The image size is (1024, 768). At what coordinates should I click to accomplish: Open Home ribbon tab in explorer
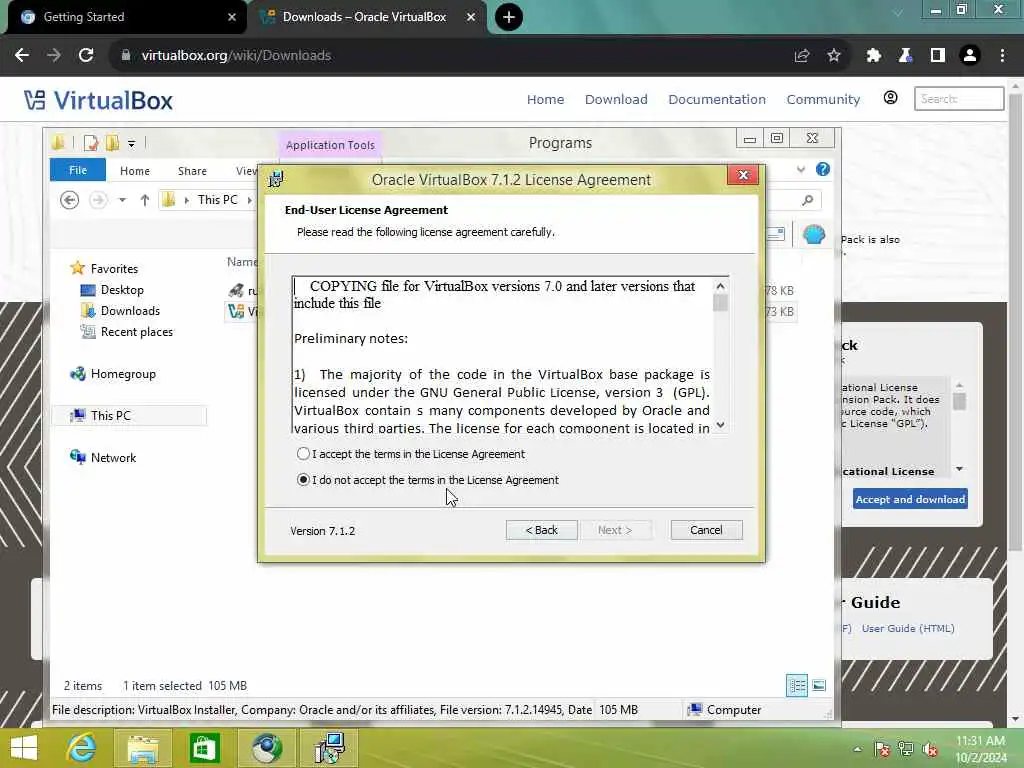pyautogui.click(x=135, y=171)
